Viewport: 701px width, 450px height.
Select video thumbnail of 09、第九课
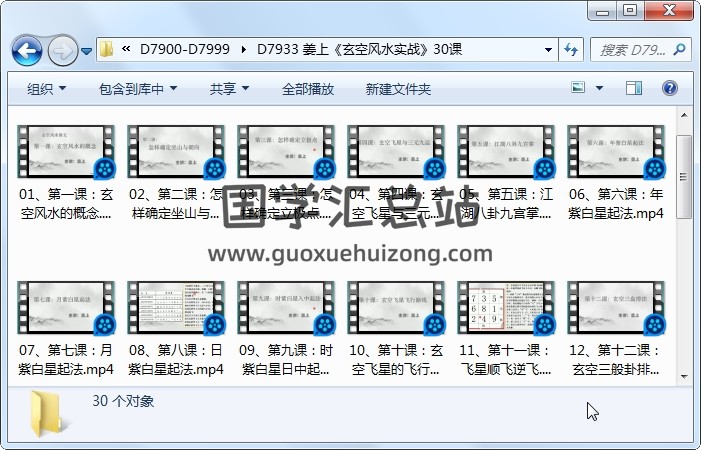coord(286,308)
